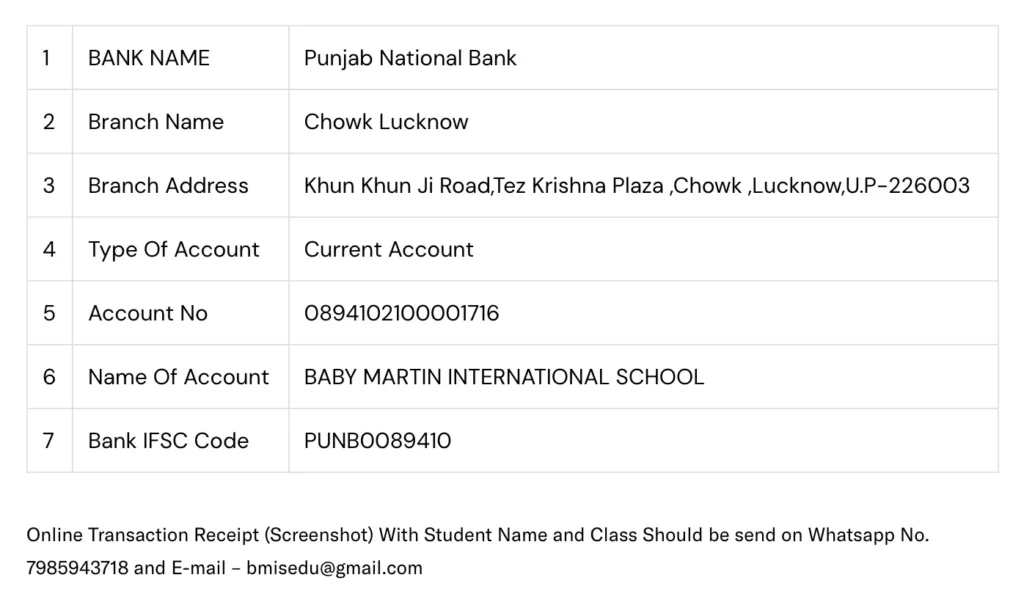Click the IFSC code PUNB0089410

click(377, 440)
